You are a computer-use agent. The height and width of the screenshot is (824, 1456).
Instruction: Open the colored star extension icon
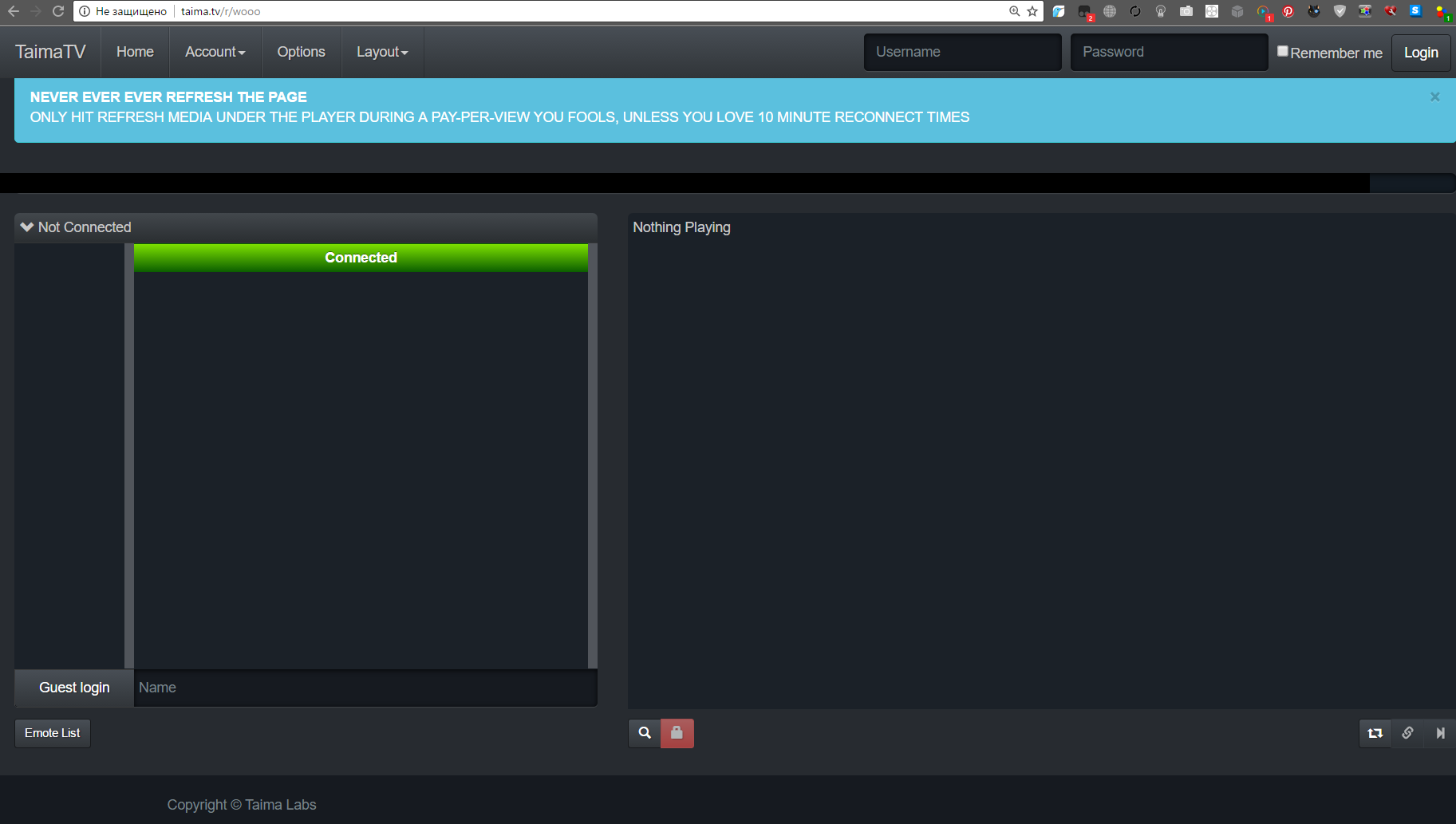(1365, 11)
